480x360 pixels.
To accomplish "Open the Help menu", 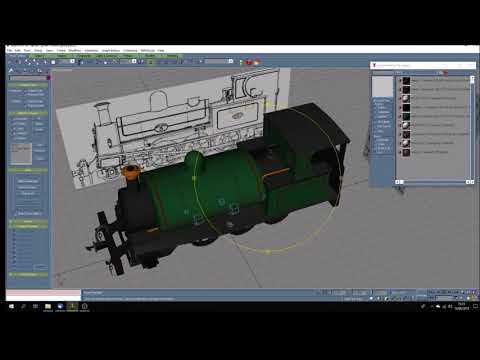I will [x=161, y=50].
